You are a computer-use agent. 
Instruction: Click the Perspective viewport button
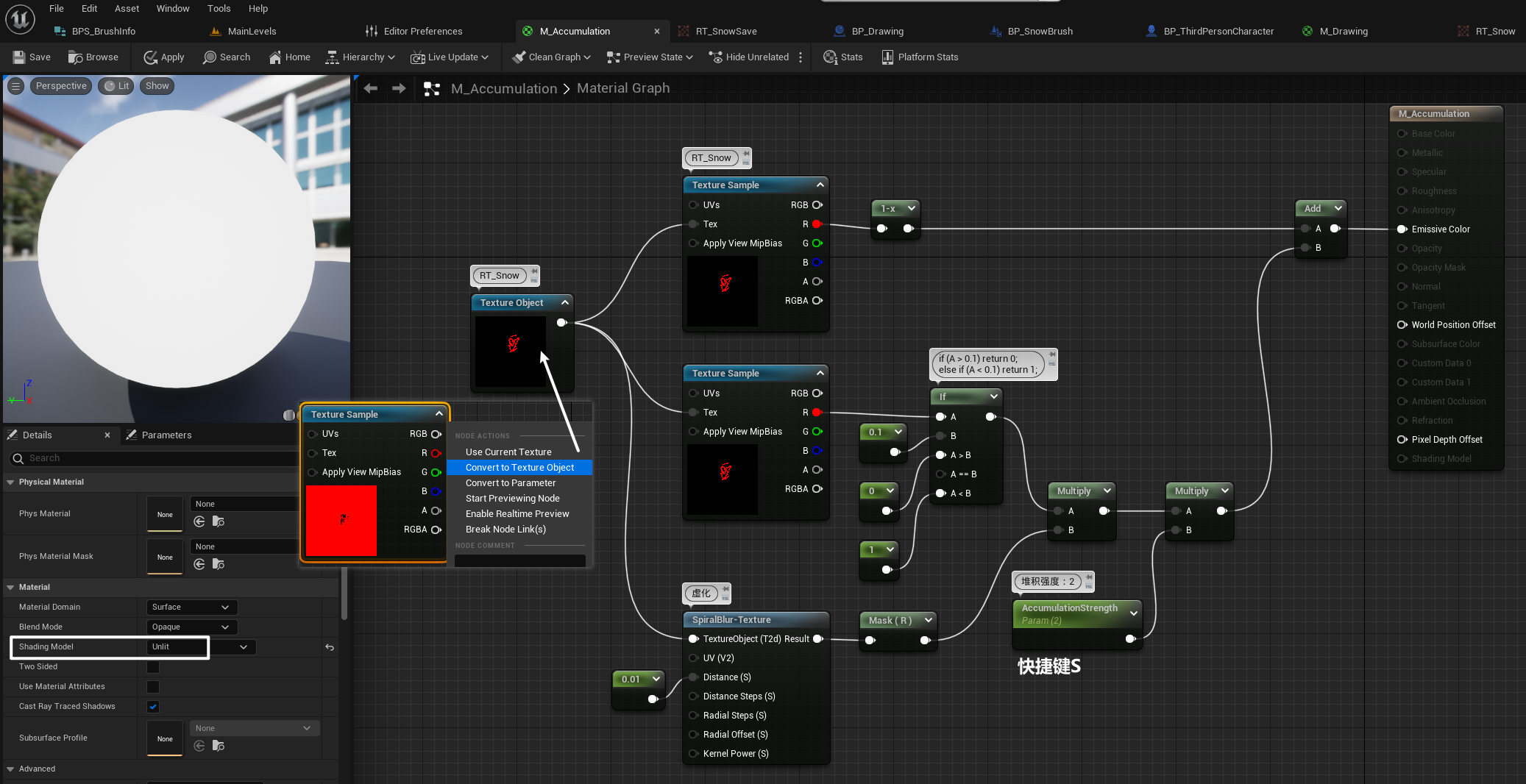click(61, 86)
